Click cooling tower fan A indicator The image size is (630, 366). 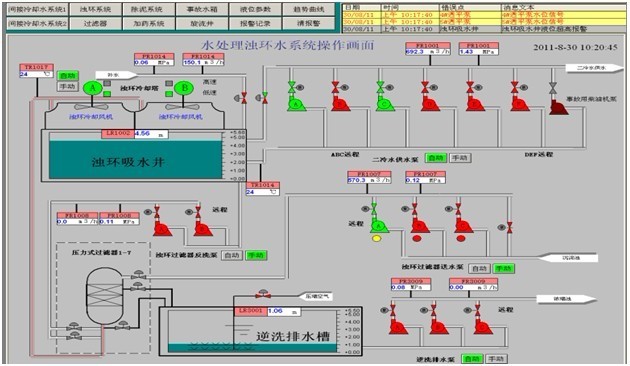pyautogui.click(x=93, y=88)
